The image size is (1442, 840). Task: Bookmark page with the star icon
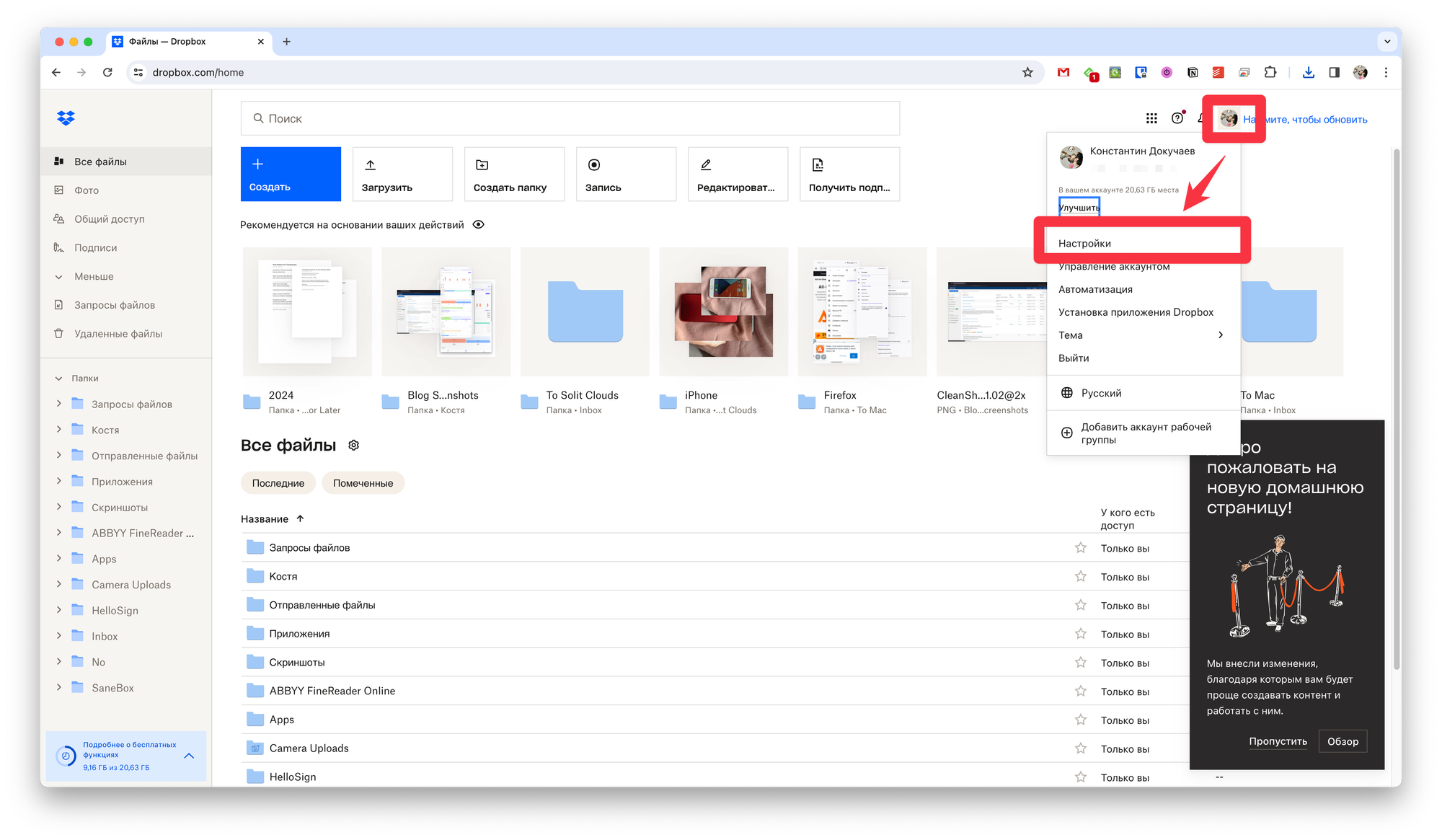pos(1027,72)
